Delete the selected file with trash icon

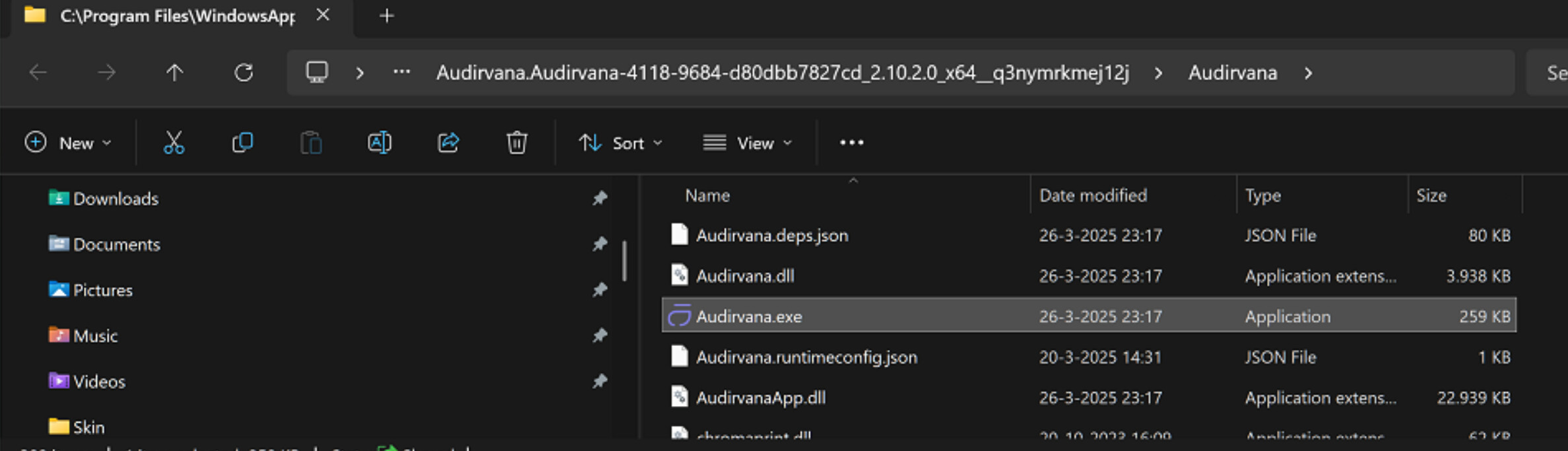[517, 143]
